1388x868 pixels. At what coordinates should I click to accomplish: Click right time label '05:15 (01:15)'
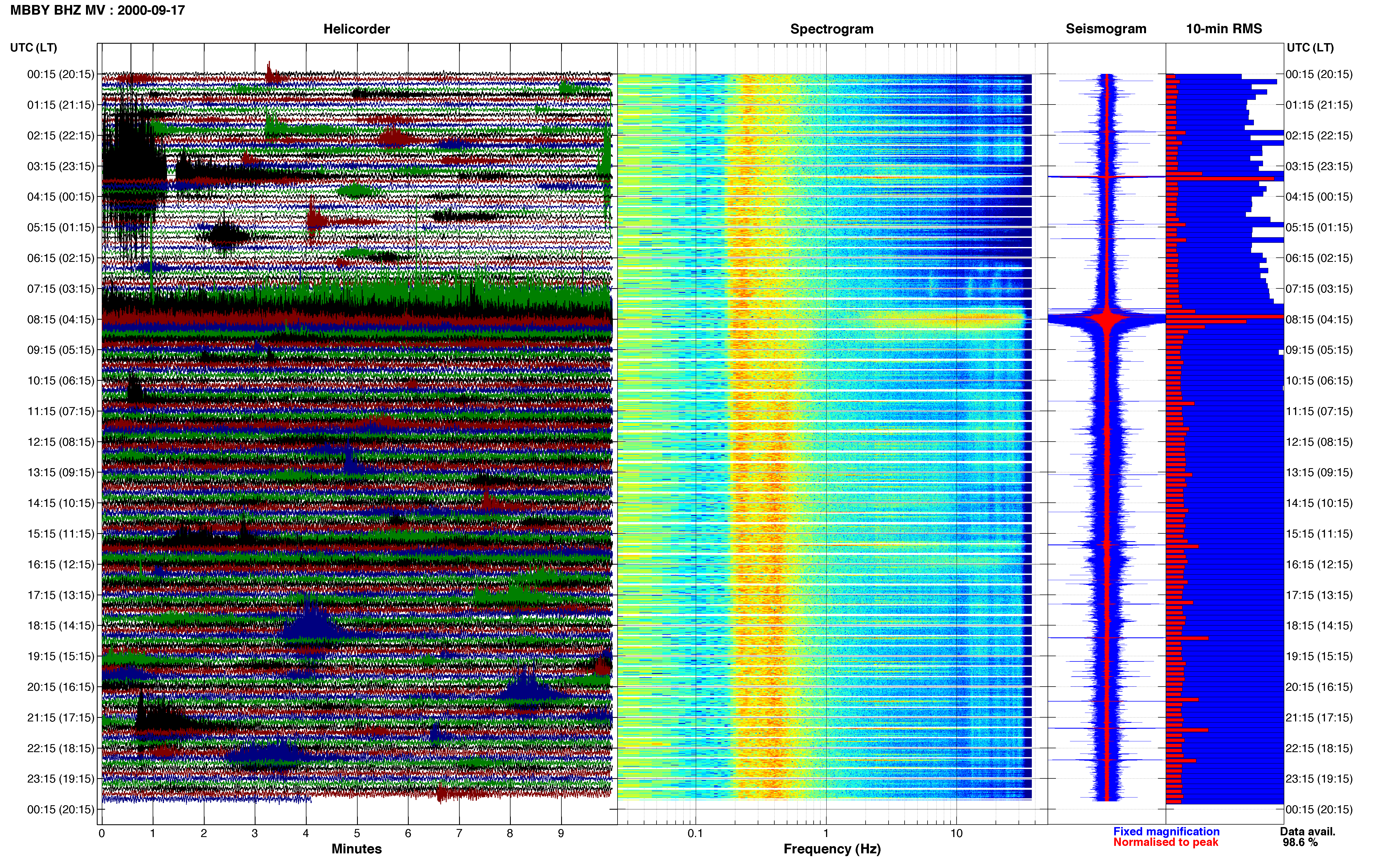click(x=1319, y=227)
